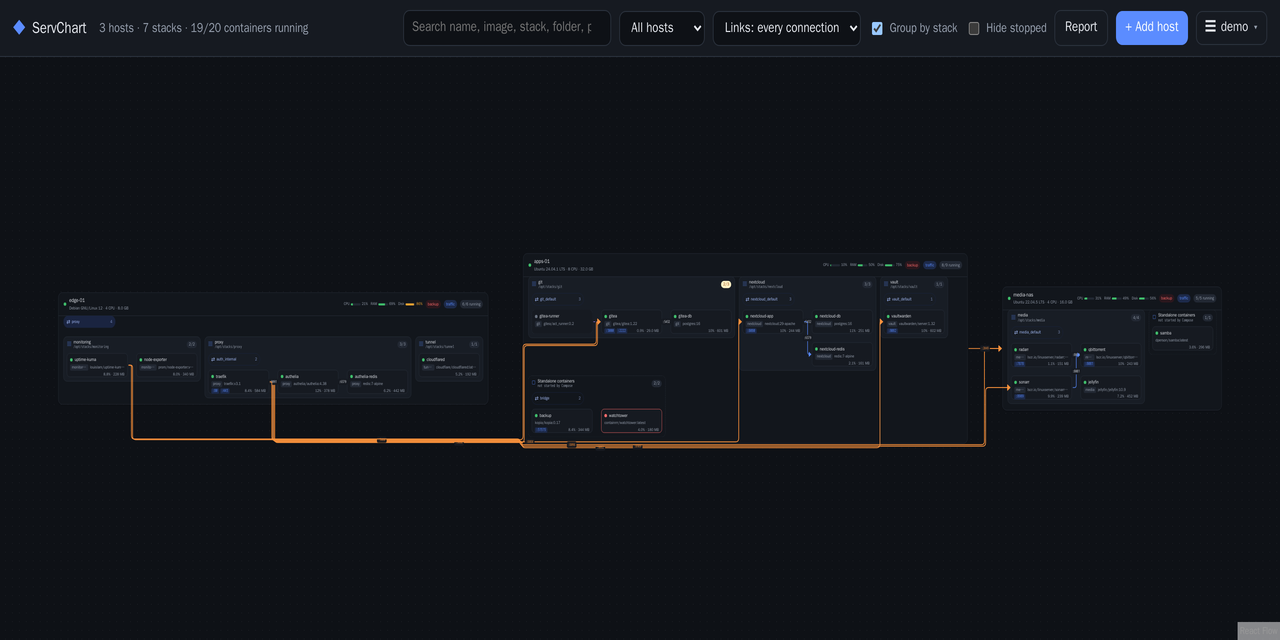The width and height of the screenshot is (1280, 640).
Task: Open the qbittorrent container card
Action: coord(1111,355)
